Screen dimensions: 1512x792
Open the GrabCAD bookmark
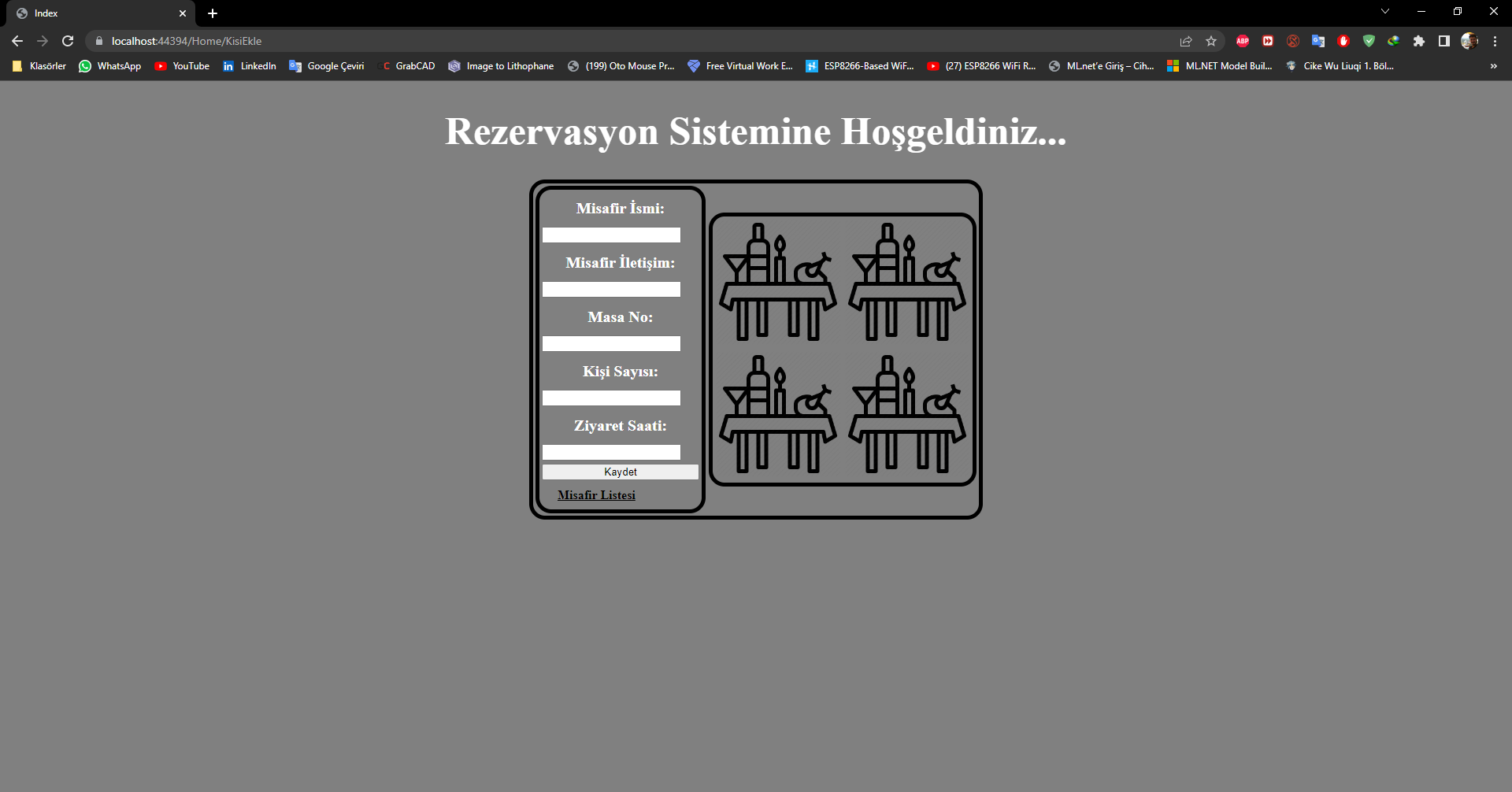408,66
